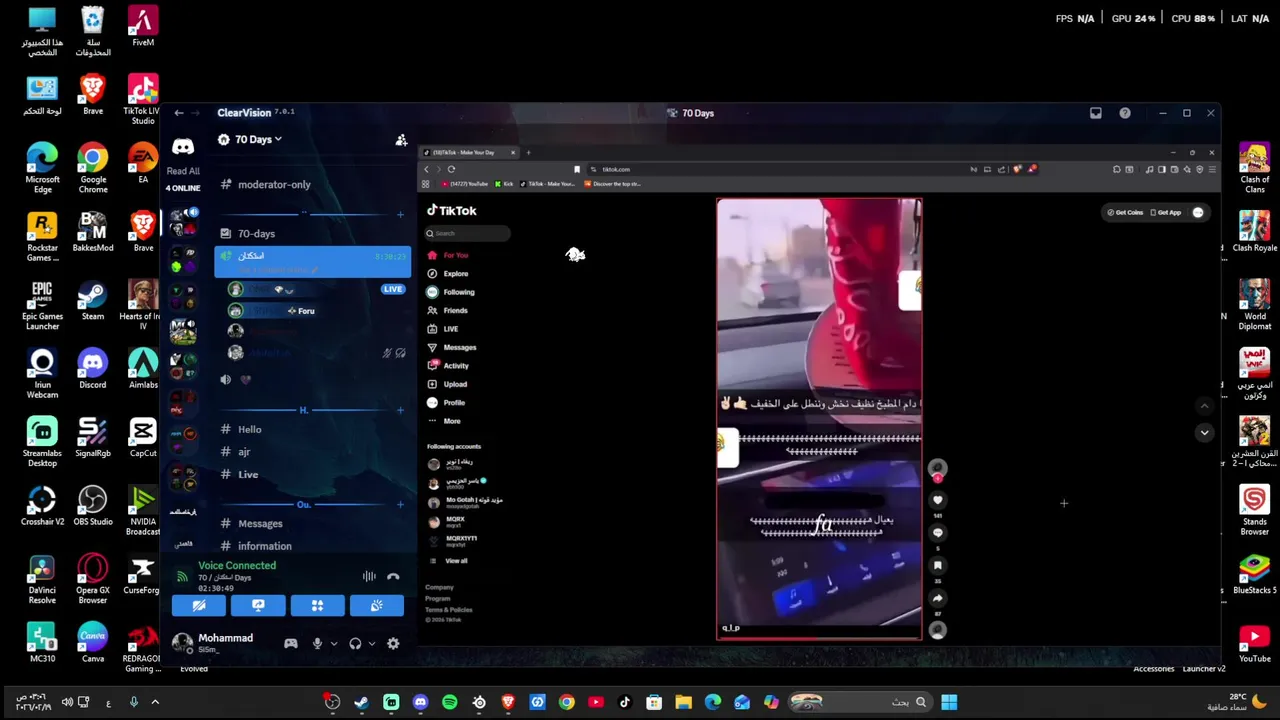Open OBS Studio desktop icon
Screen dimensions: 1280x720
pos(93,504)
